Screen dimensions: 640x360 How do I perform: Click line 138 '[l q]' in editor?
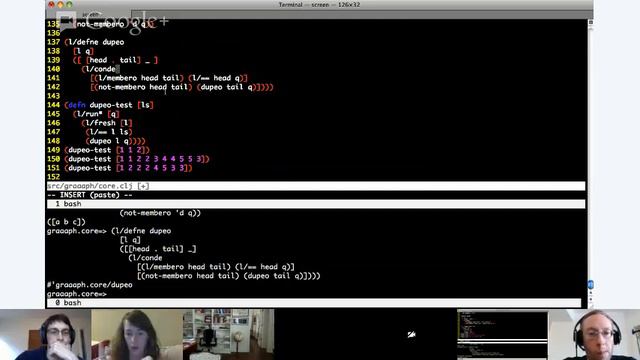click(x=84, y=51)
